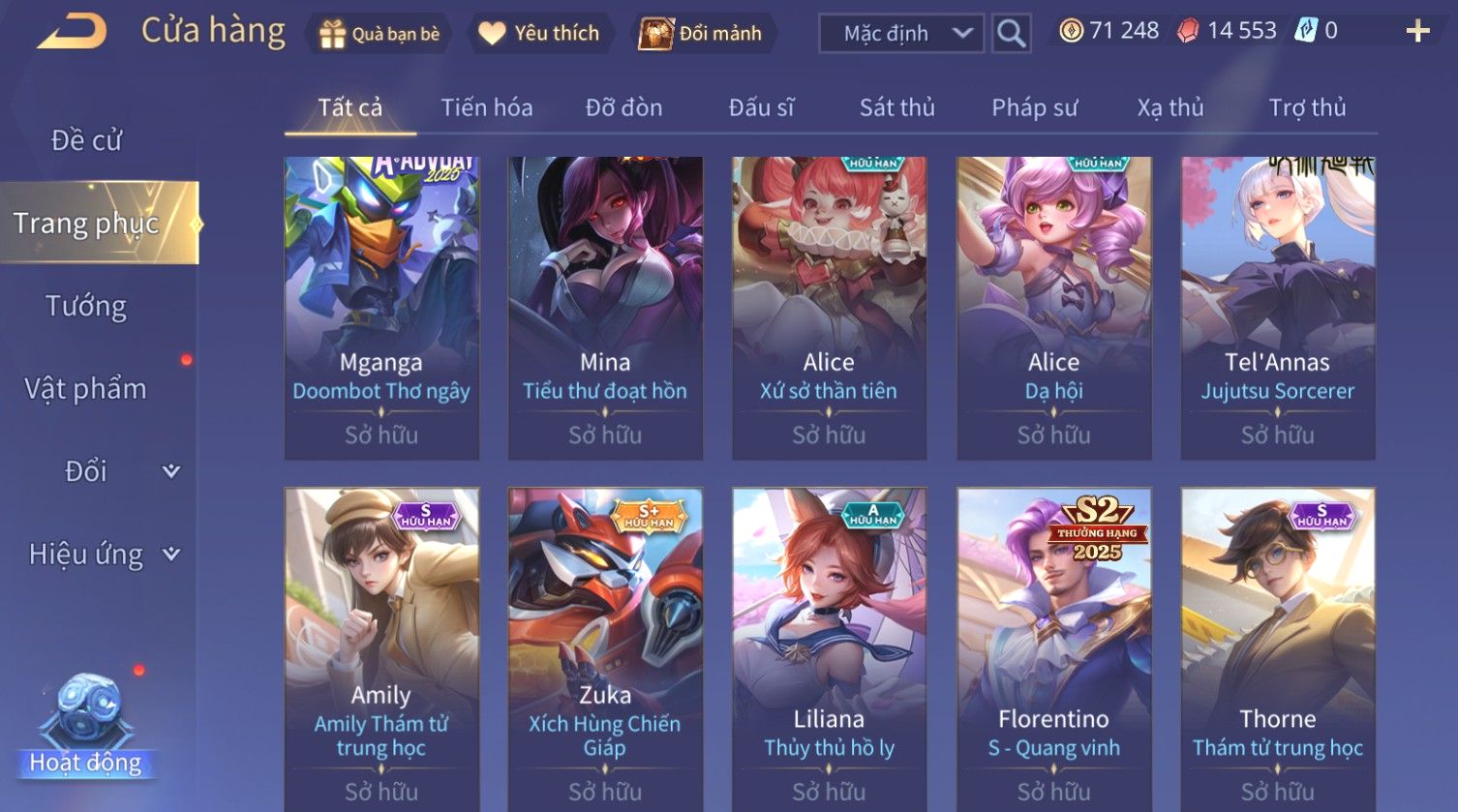Image resolution: width=1458 pixels, height=812 pixels.
Task: Tap the plus icon to add currency
Action: point(1418,32)
